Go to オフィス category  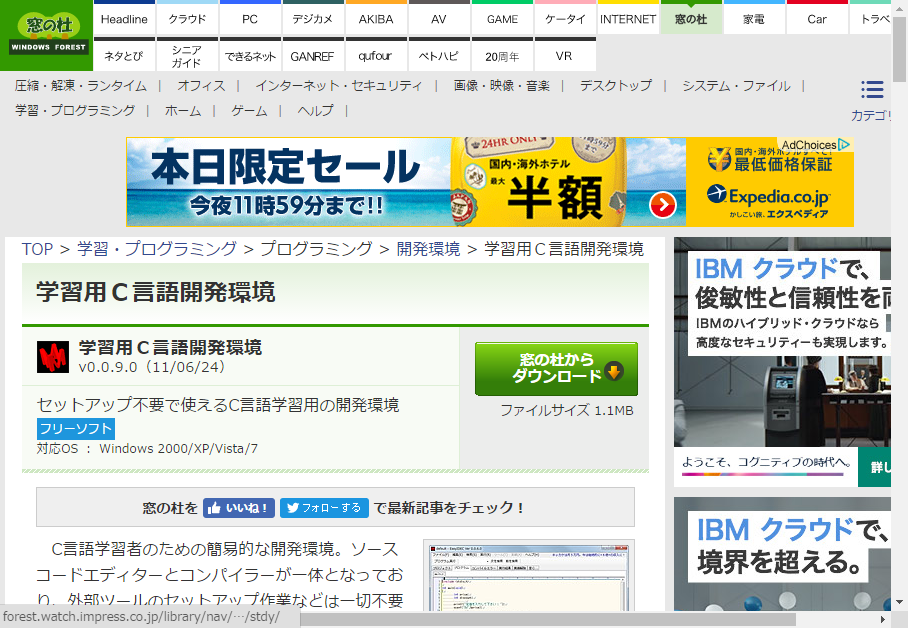point(202,86)
